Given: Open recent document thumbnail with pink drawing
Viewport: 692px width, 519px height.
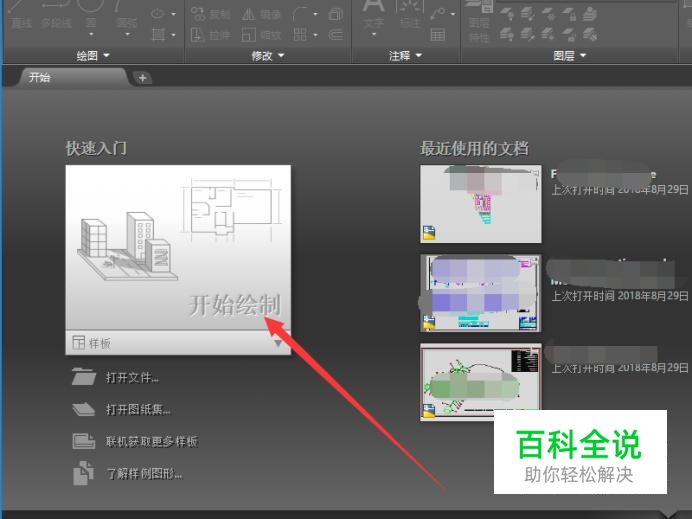Looking at the screenshot, I should (x=481, y=204).
